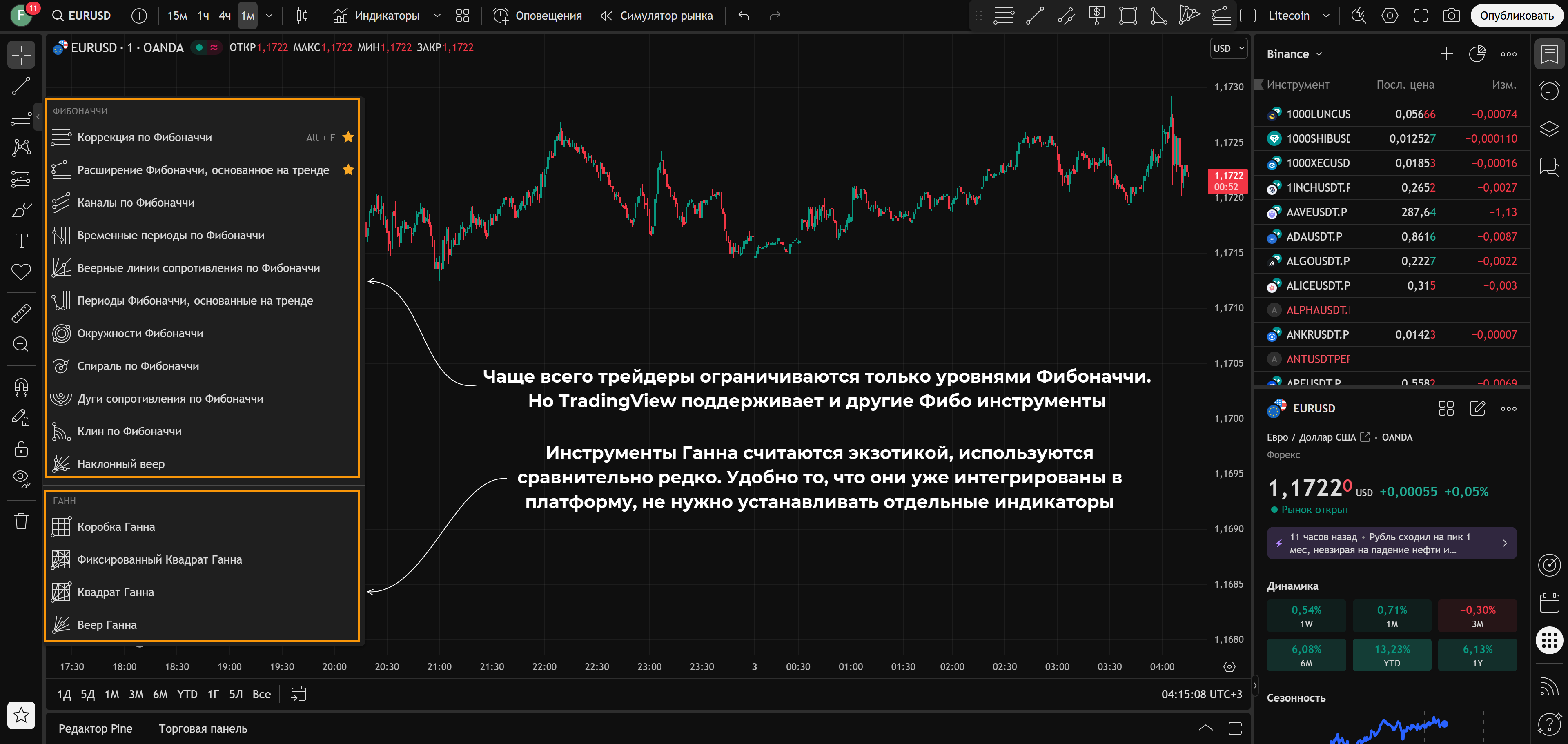The image size is (1568, 744).
Task: Unstar Расширение Фибоначчи, основанное на тренде
Action: [x=348, y=170]
